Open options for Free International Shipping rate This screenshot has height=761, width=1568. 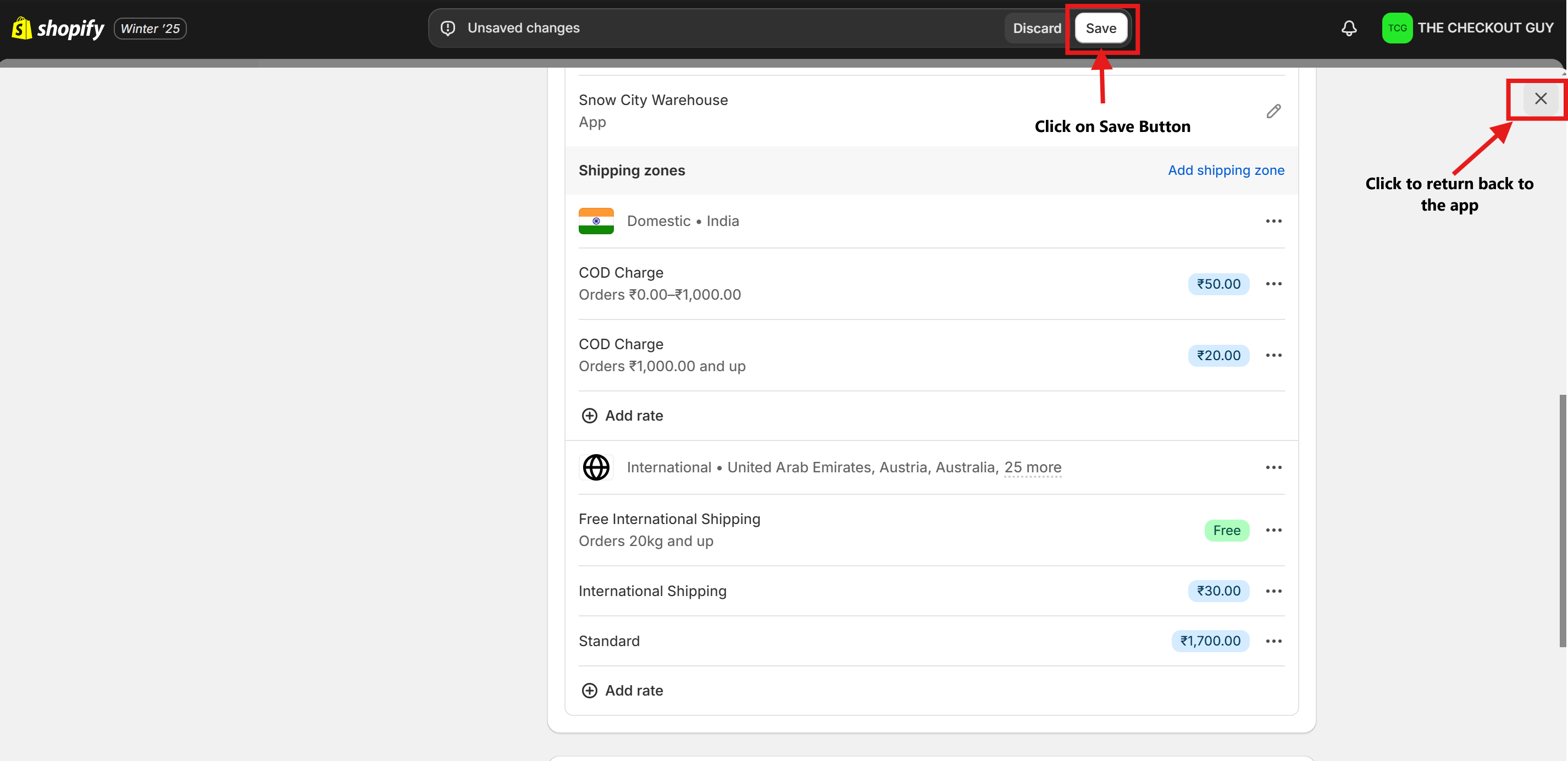(1273, 530)
